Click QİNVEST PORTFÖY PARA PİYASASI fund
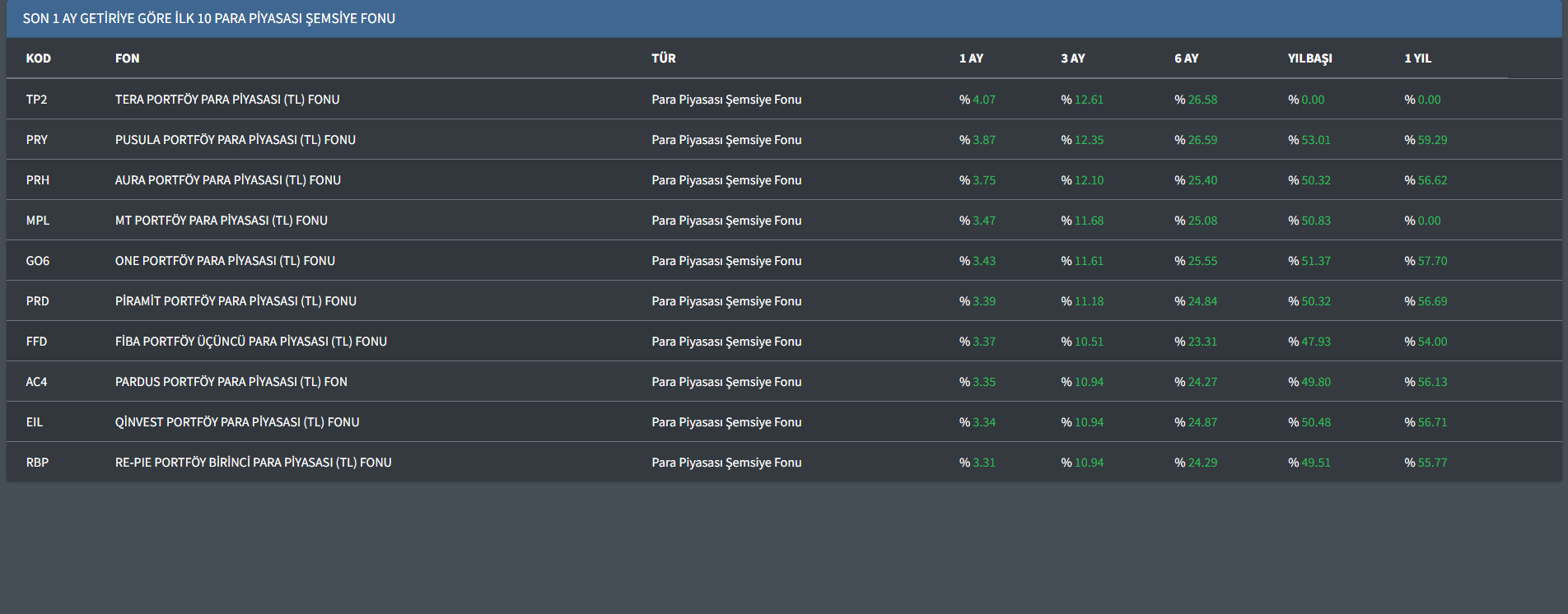1568x614 pixels. click(237, 422)
